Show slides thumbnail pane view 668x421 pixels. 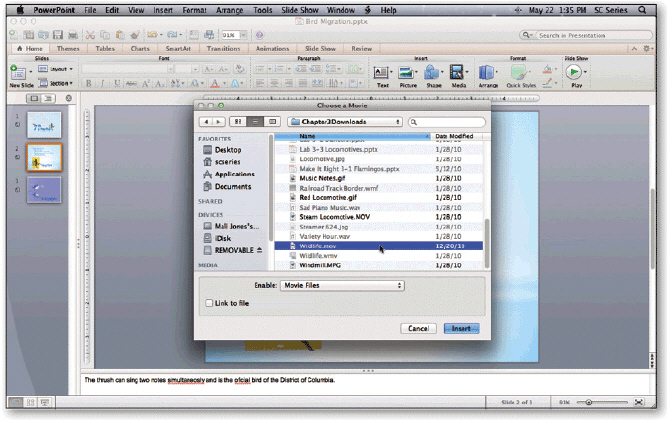(x=34, y=98)
